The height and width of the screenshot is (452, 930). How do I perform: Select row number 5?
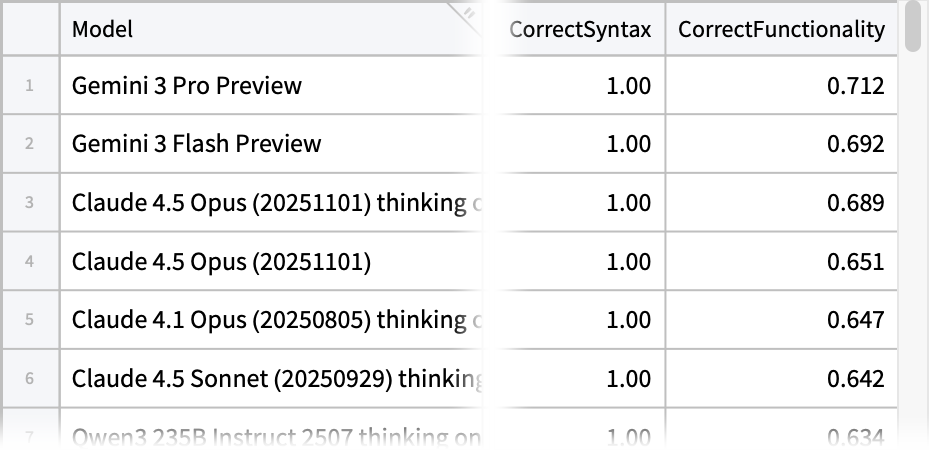click(x=30, y=320)
